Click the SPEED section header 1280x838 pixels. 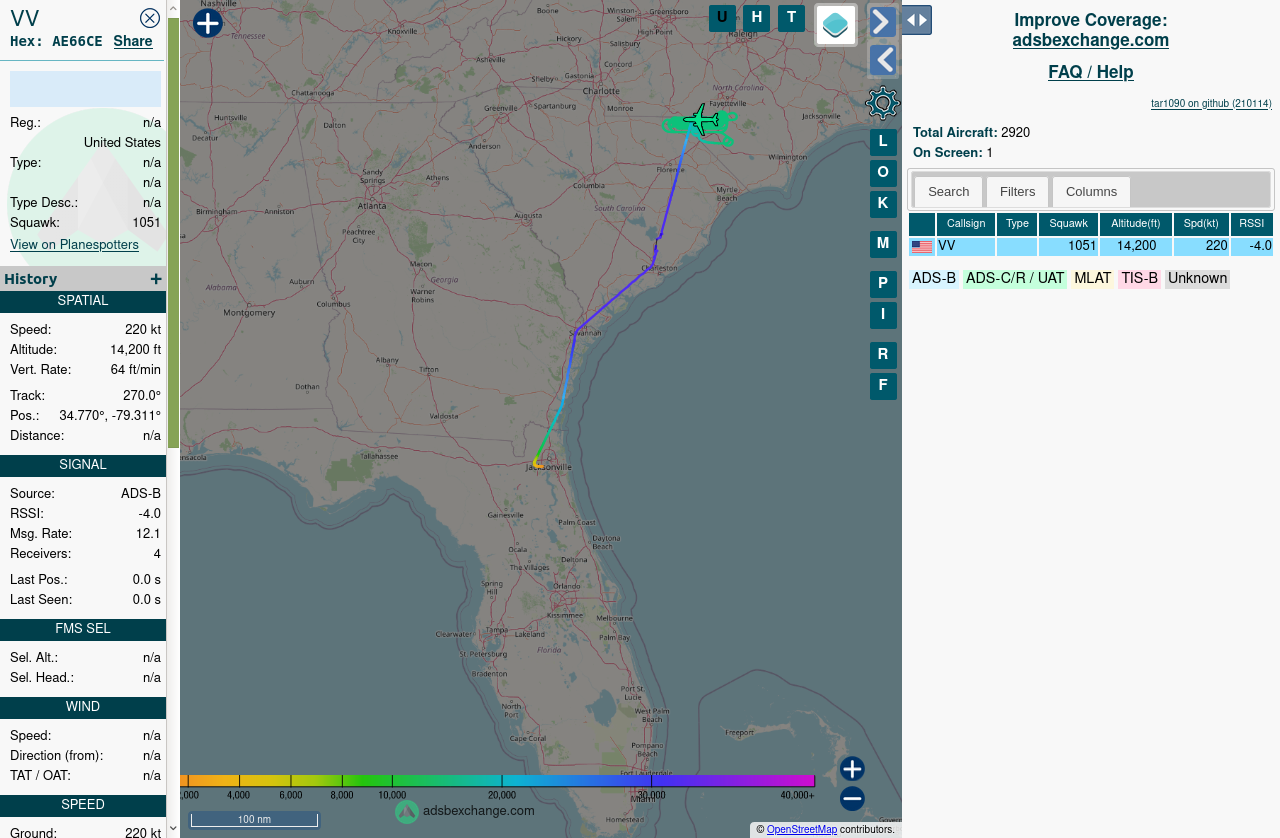point(83,805)
